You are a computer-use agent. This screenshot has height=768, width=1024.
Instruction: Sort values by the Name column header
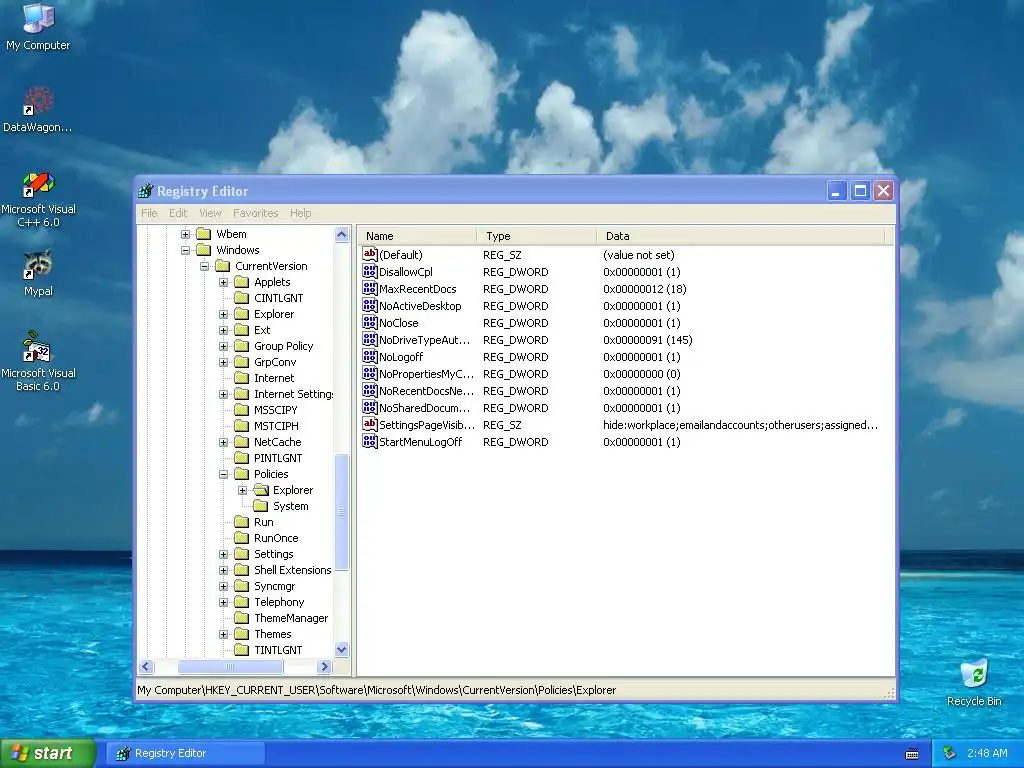(x=417, y=236)
